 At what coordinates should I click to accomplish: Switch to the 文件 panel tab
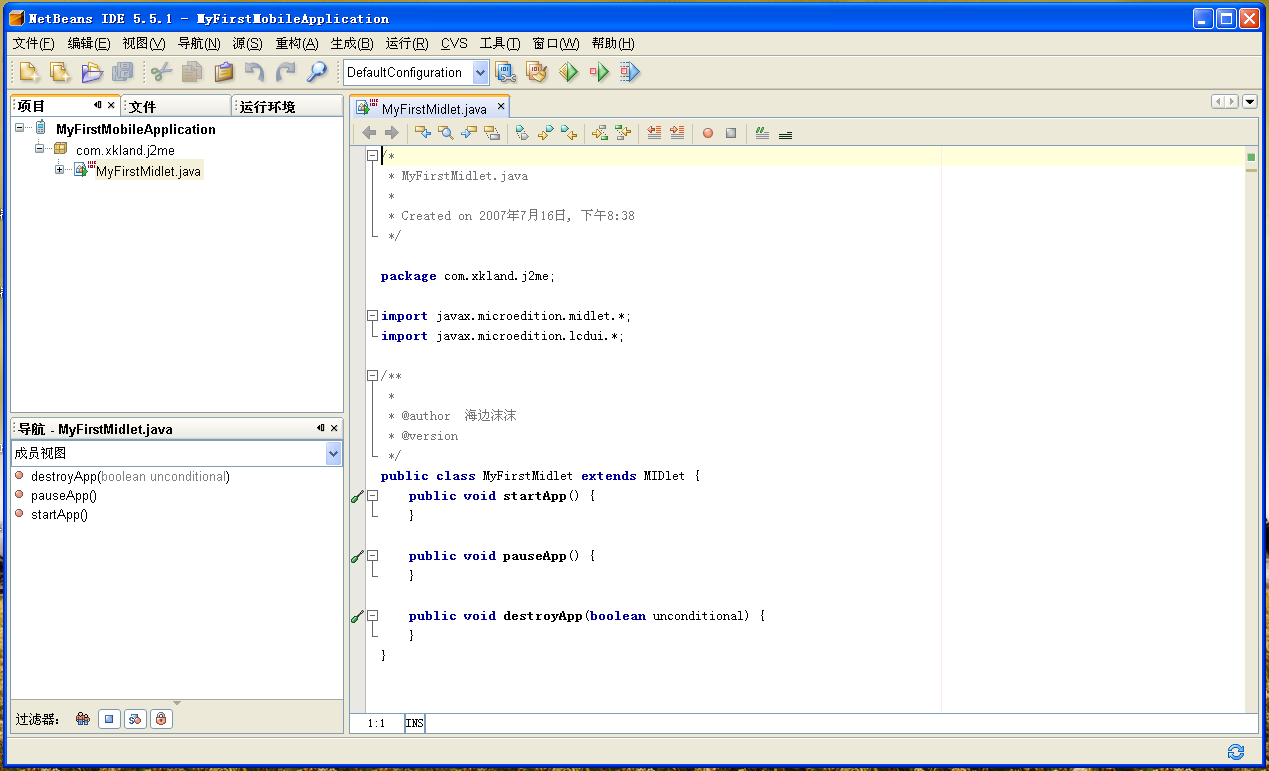click(176, 106)
